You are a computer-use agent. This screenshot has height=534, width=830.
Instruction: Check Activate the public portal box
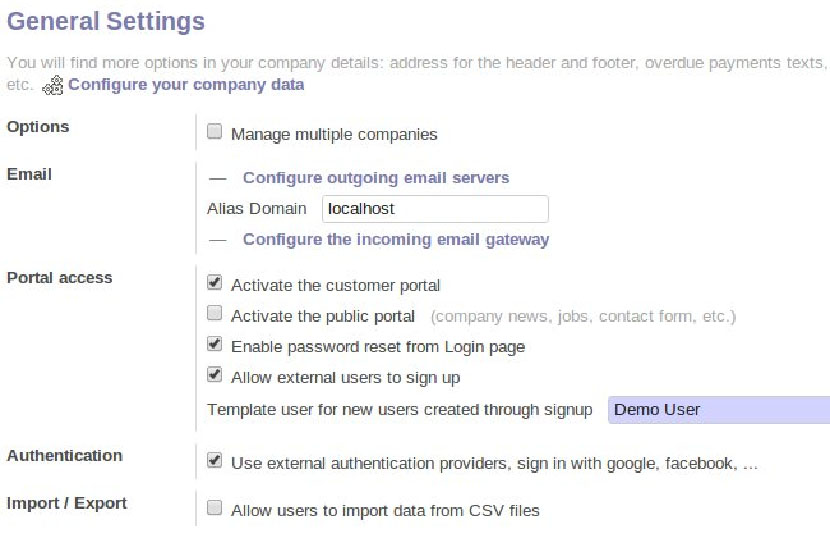coord(214,314)
